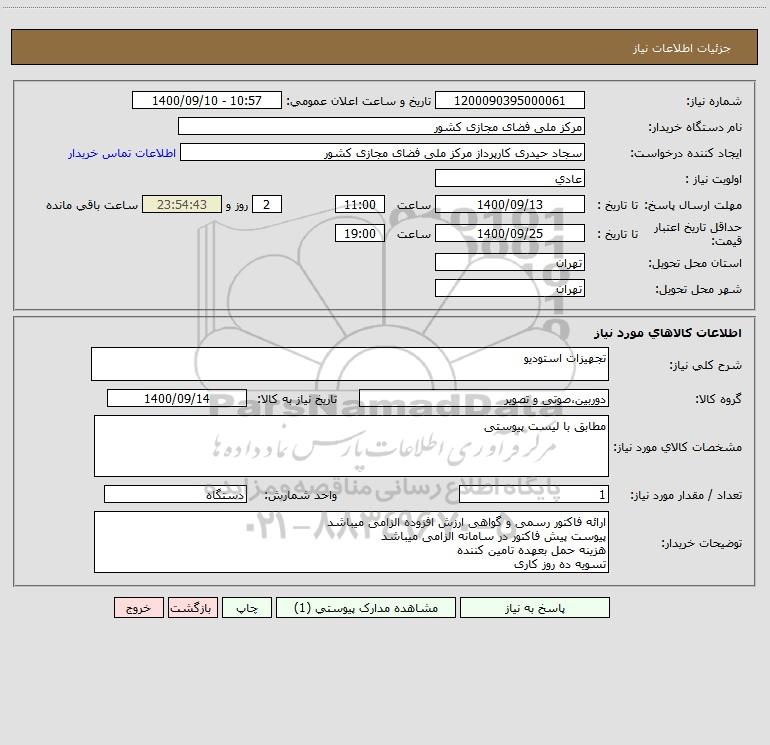770x745 pixels.
Task: Click the پاسخ به نیاز button
Action: [x=534, y=607]
